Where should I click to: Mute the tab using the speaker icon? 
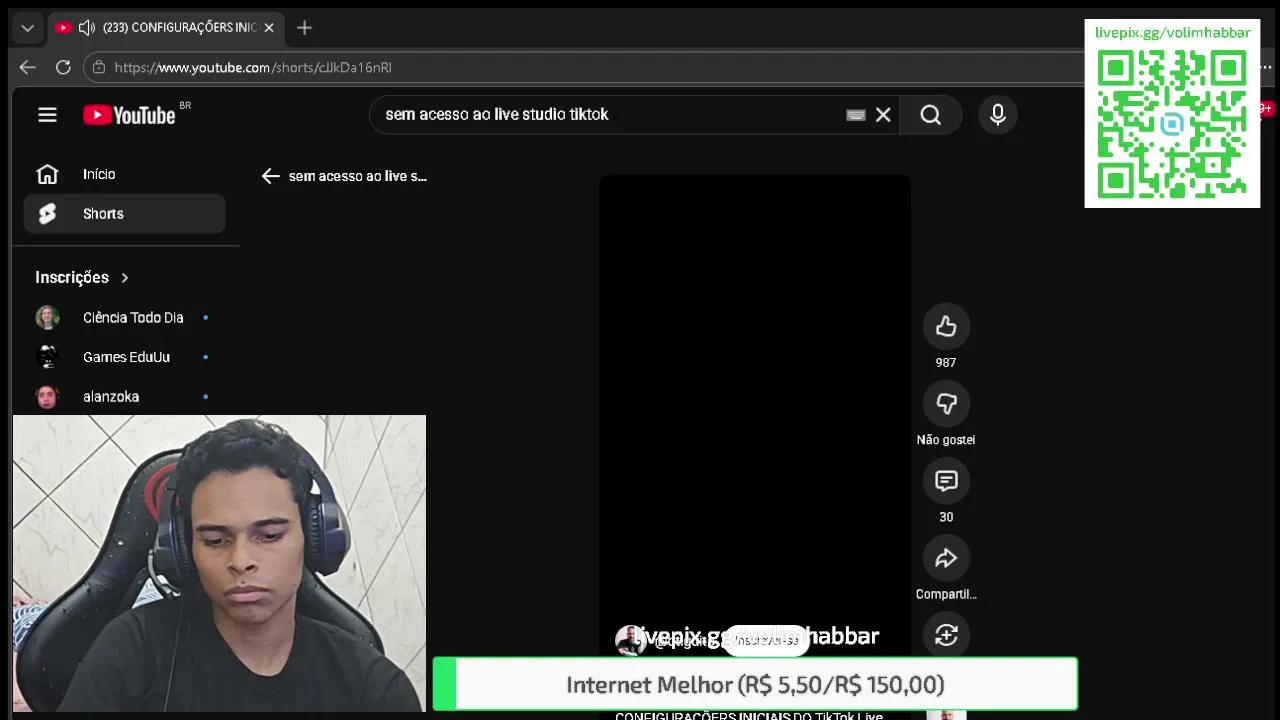tap(87, 28)
